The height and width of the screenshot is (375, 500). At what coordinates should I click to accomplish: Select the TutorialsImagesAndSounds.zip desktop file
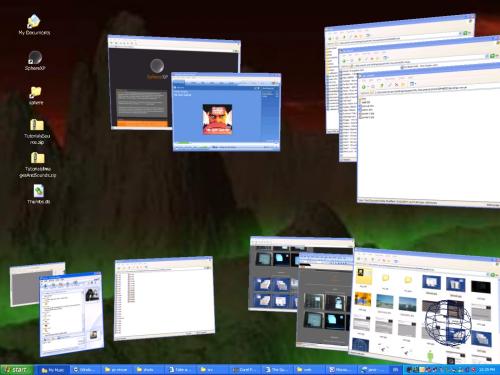(x=38, y=165)
